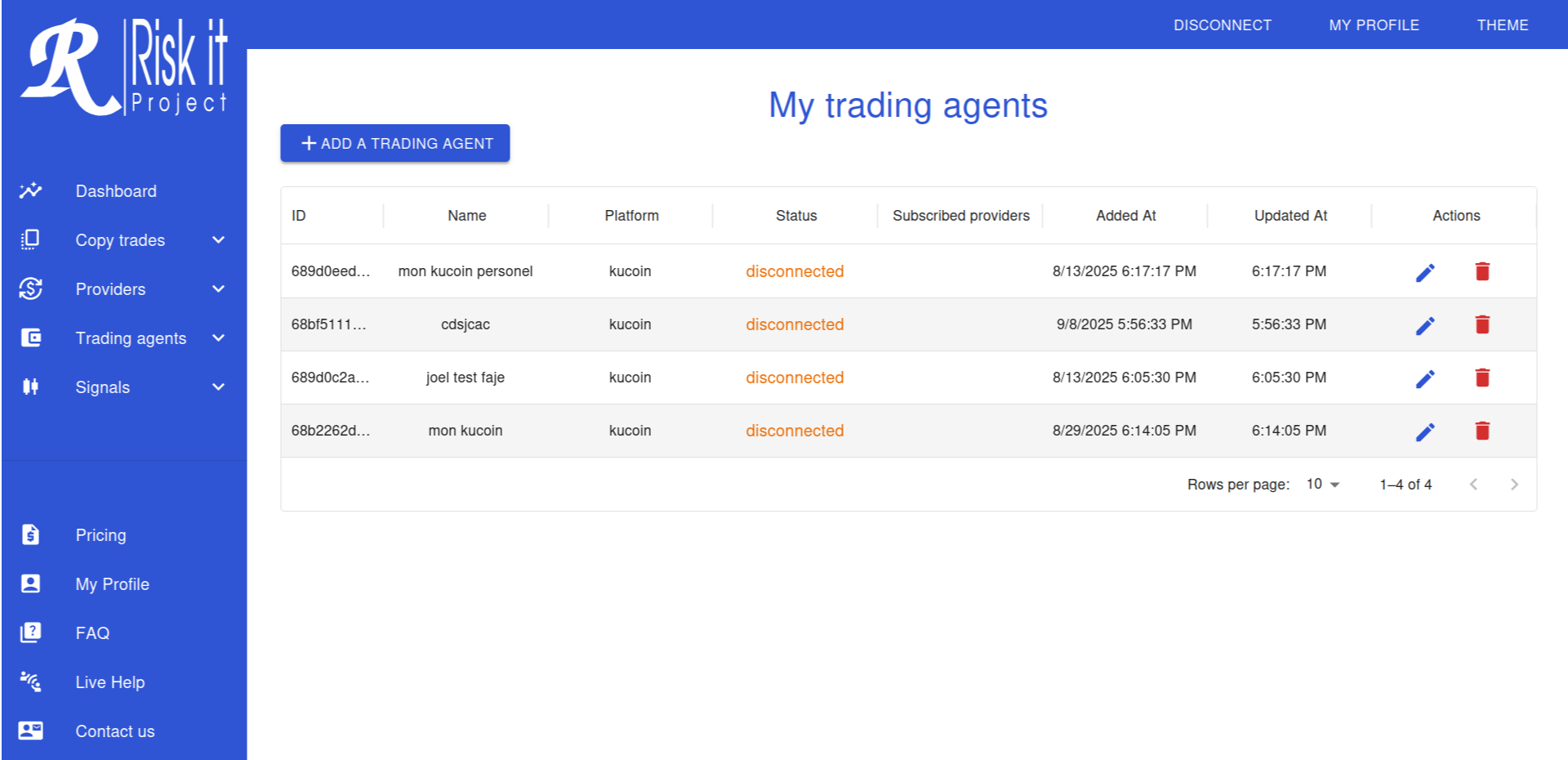Open the rows per page dropdown
This screenshot has height=760, width=1568.
pos(1323,484)
